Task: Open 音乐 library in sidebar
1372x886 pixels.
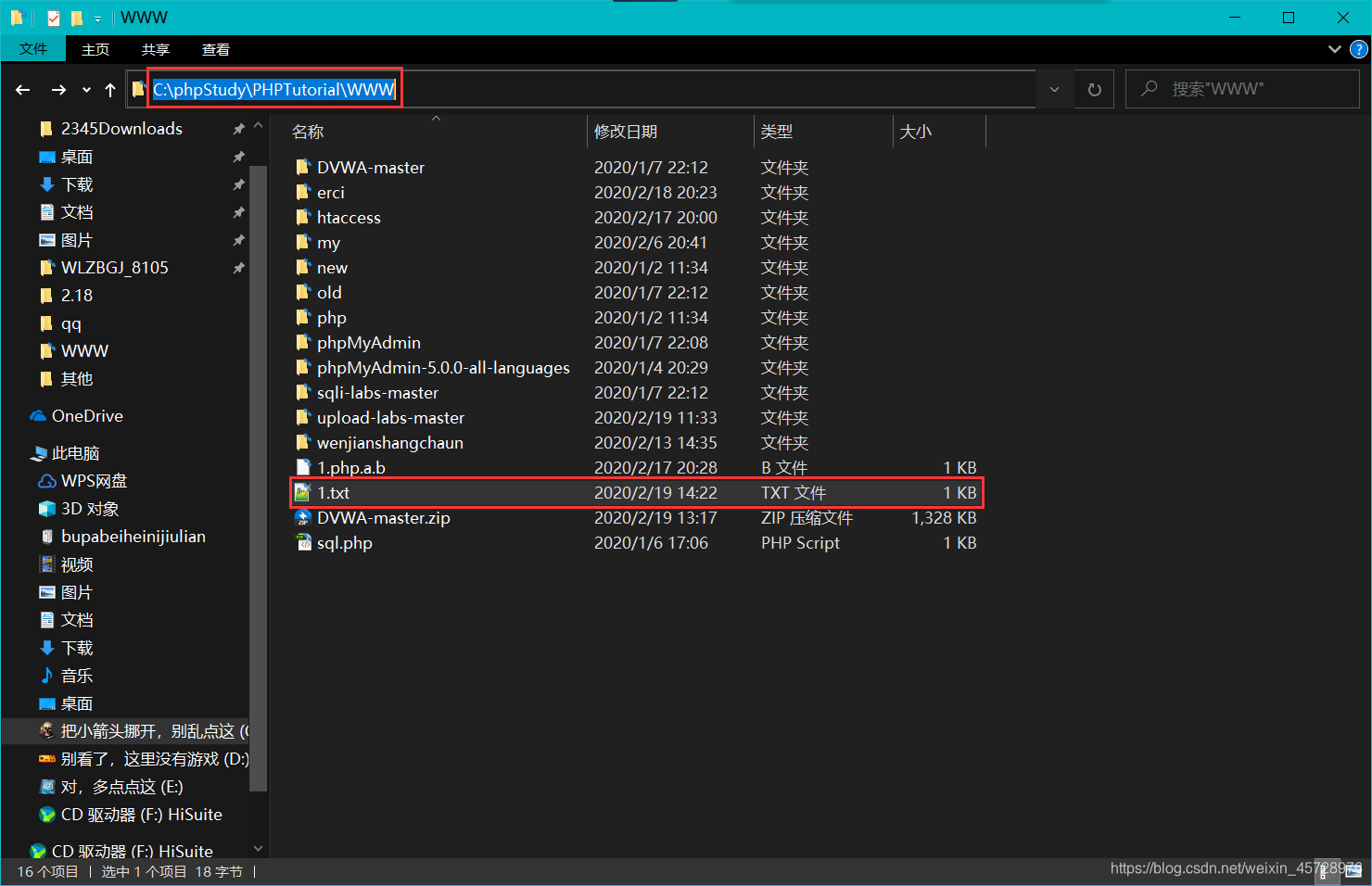Action: (76, 676)
